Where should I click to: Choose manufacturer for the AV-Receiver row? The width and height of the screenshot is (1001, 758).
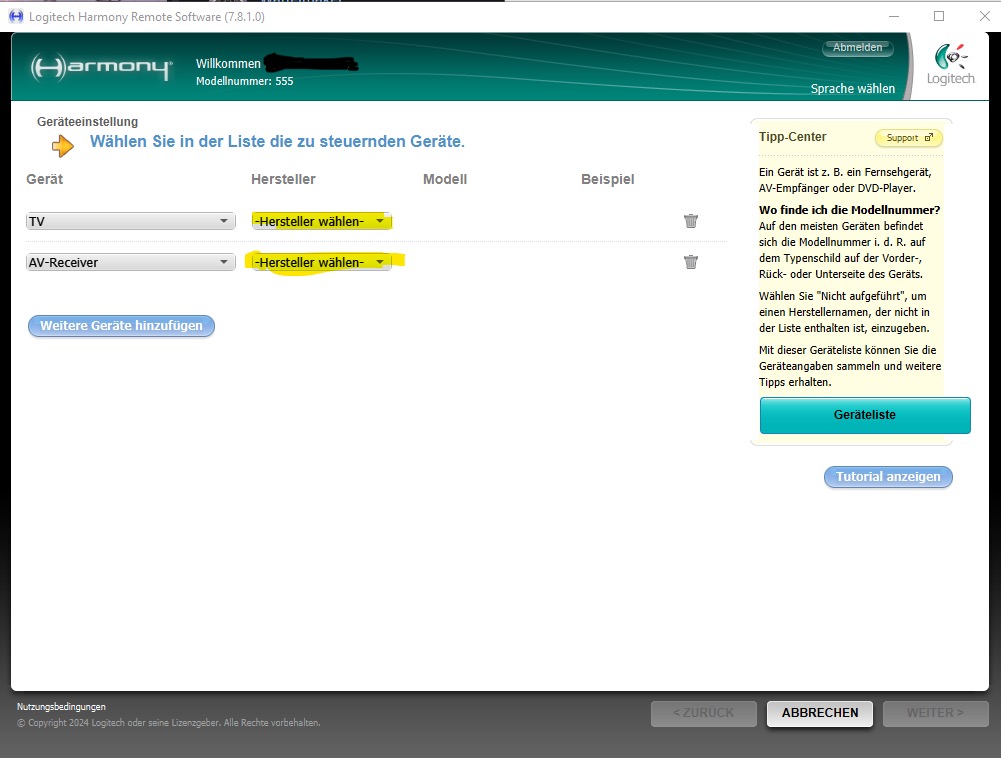click(321, 262)
